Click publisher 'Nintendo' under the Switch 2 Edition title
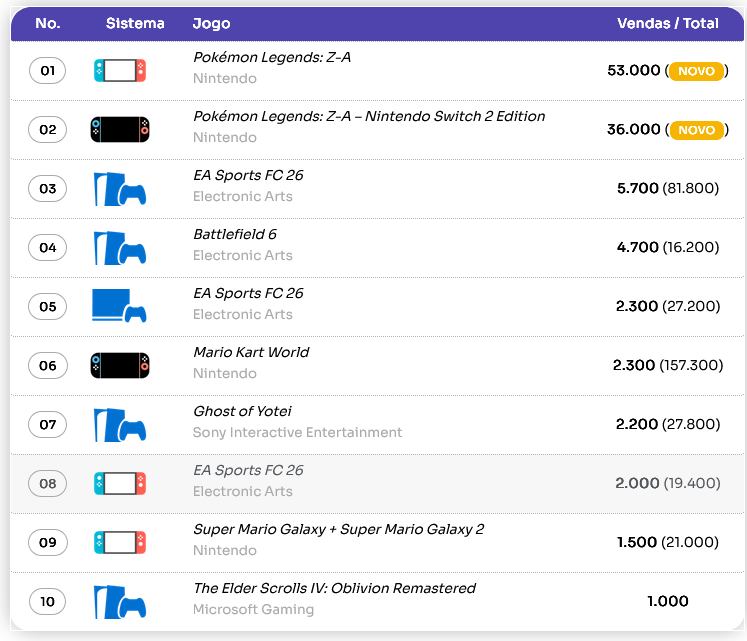 pyautogui.click(x=225, y=137)
